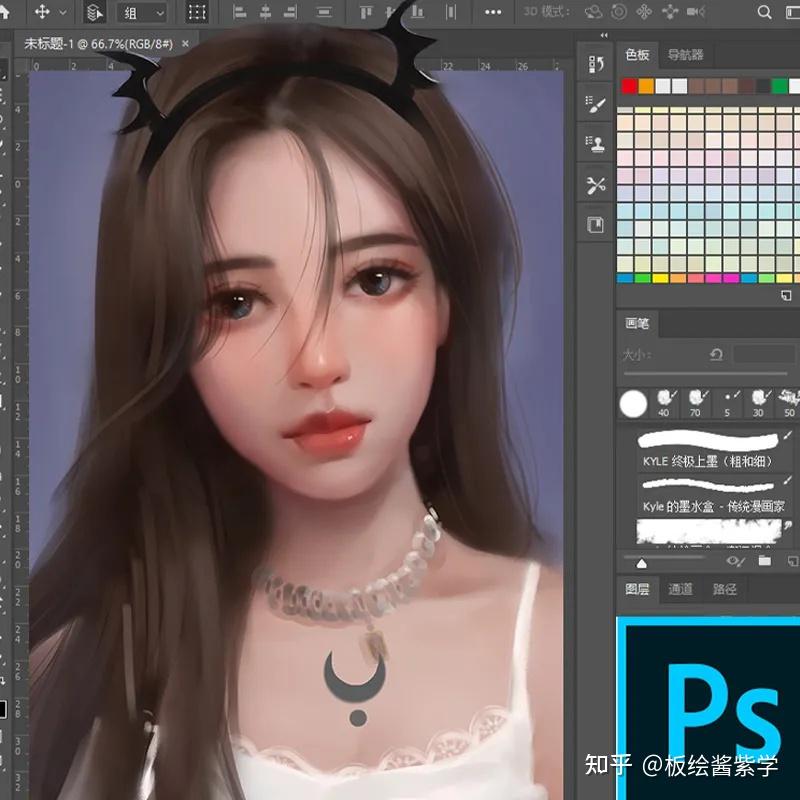Switch to the 导航器 tab
Image resolution: width=800 pixels, height=800 pixels.
pos(686,55)
